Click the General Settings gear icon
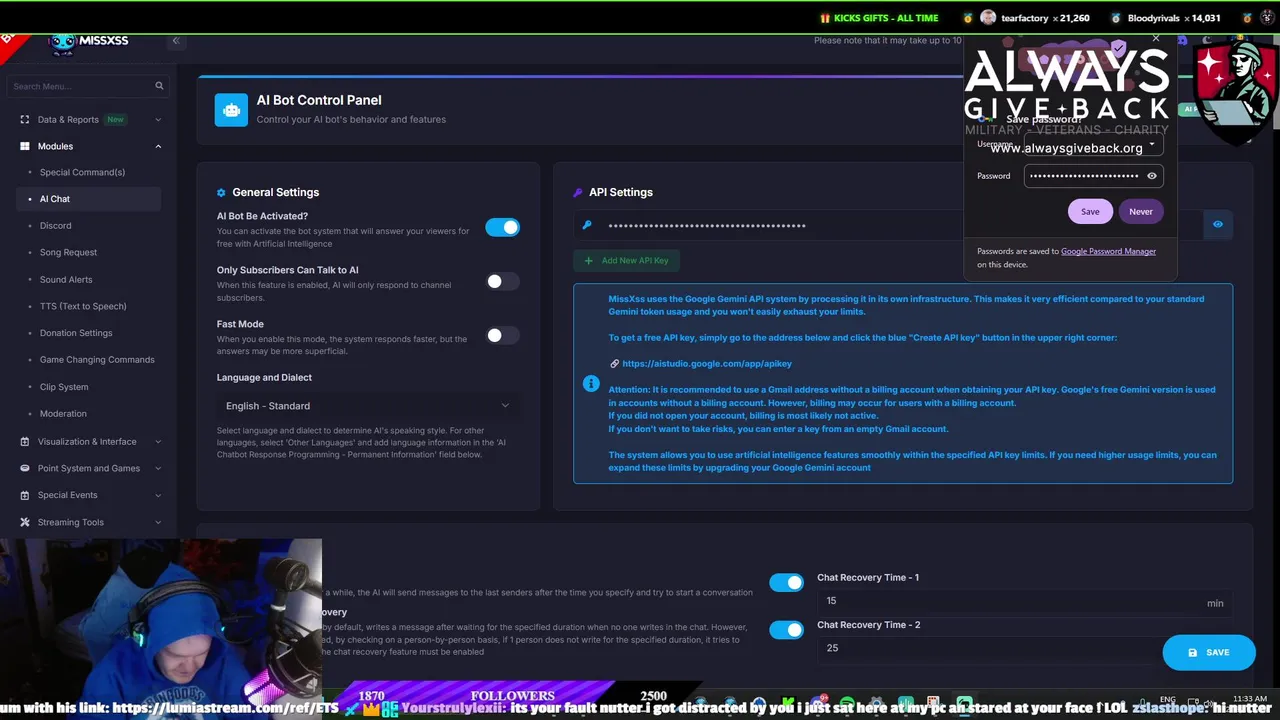 221,192
